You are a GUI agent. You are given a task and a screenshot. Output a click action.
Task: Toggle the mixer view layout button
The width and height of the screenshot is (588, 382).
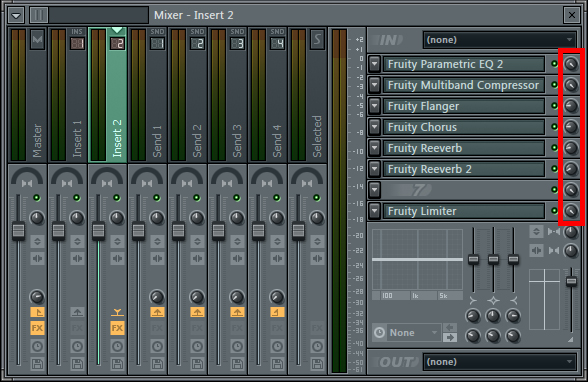tap(39, 15)
